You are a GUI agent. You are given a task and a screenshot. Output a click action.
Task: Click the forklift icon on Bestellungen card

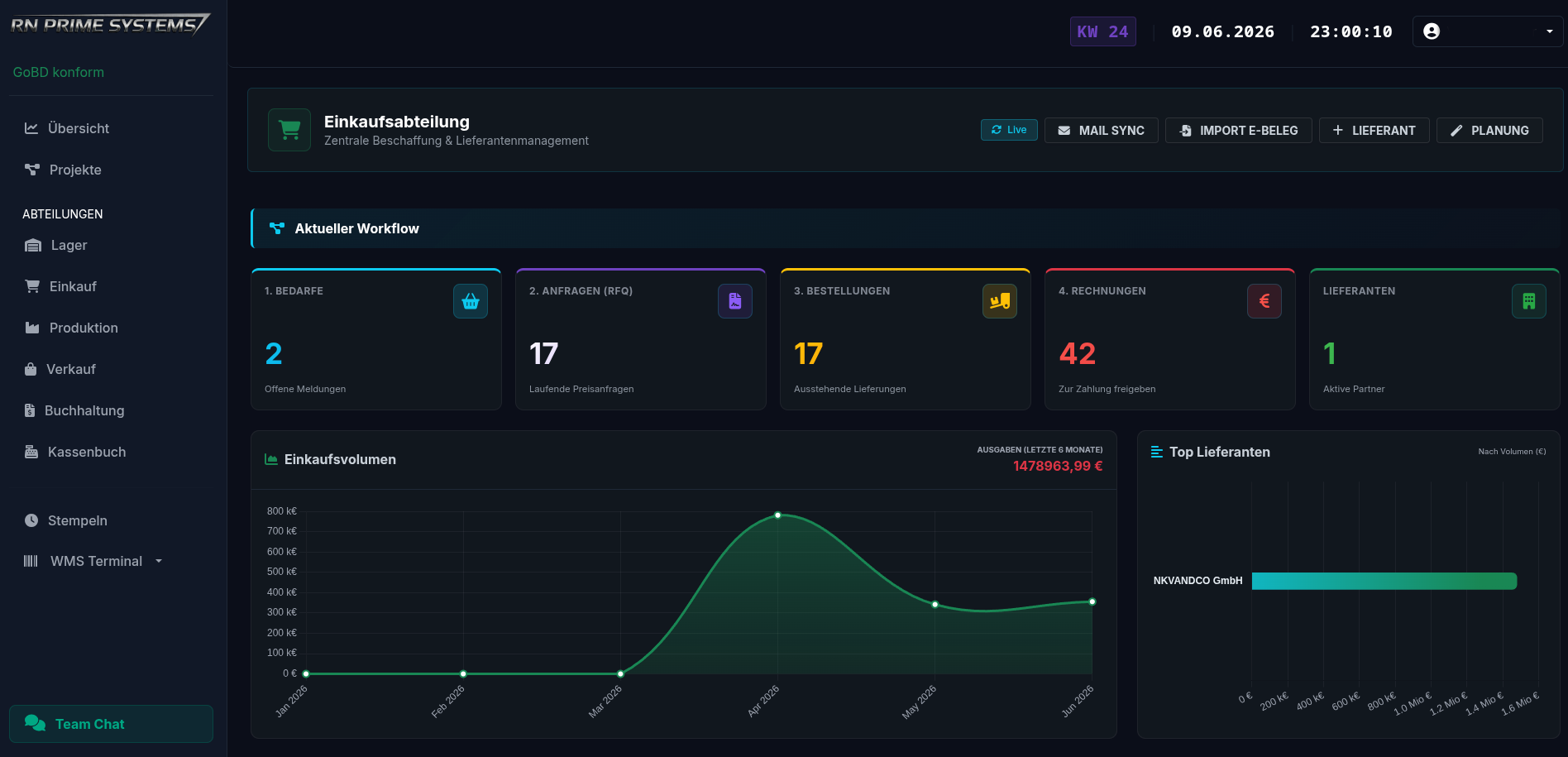tap(1000, 301)
